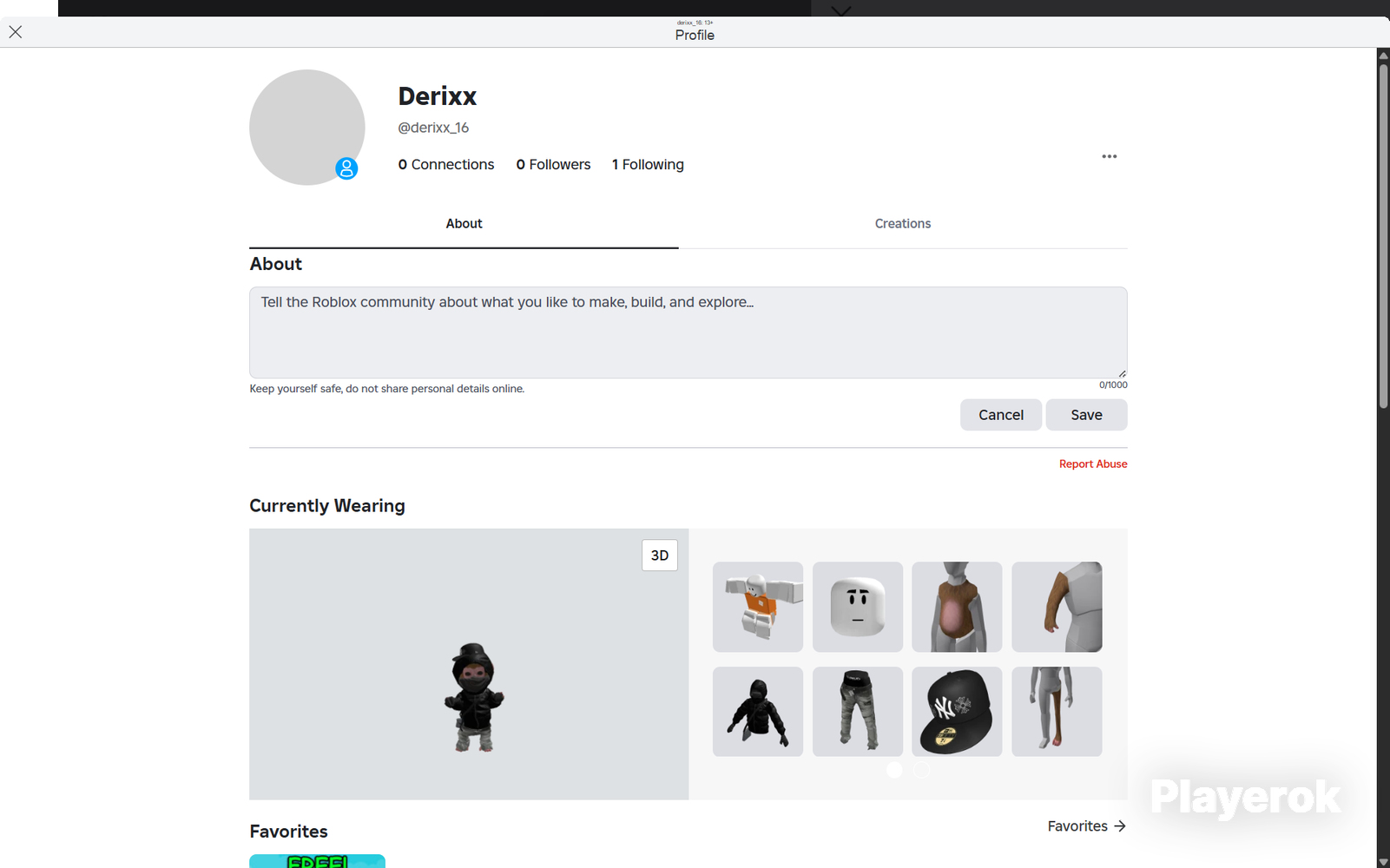The image size is (1390, 868).
Task: Save the About description
Action: tap(1086, 415)
